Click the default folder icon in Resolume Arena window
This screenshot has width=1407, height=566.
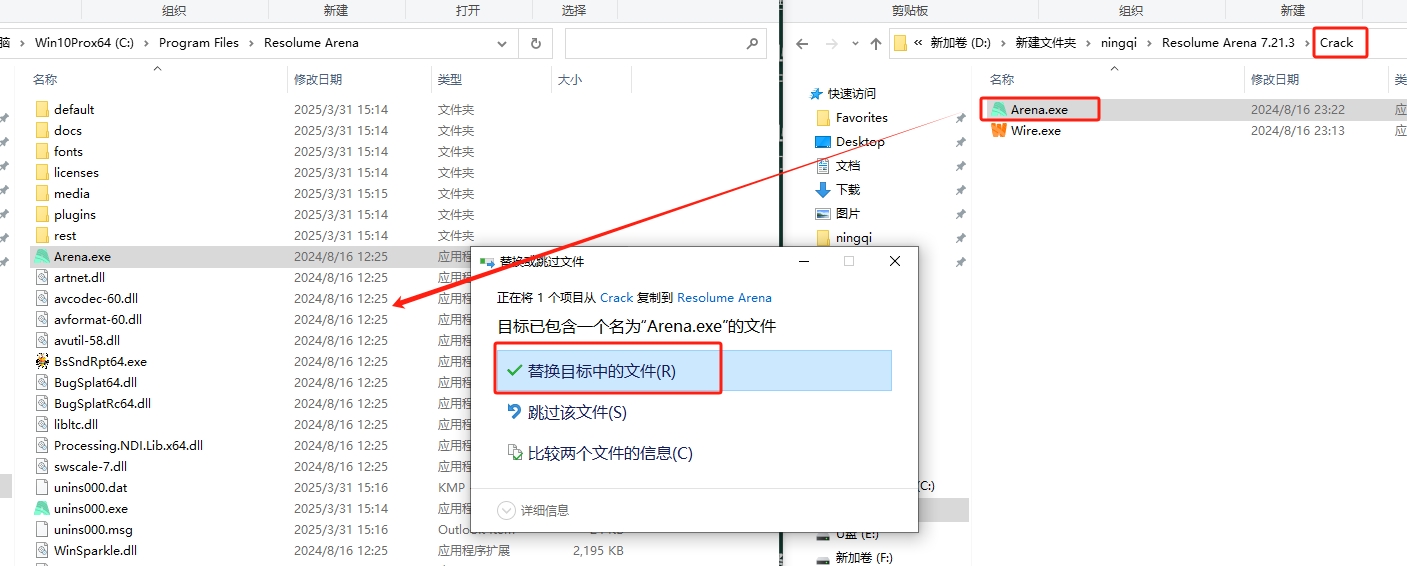coord(42,109)
